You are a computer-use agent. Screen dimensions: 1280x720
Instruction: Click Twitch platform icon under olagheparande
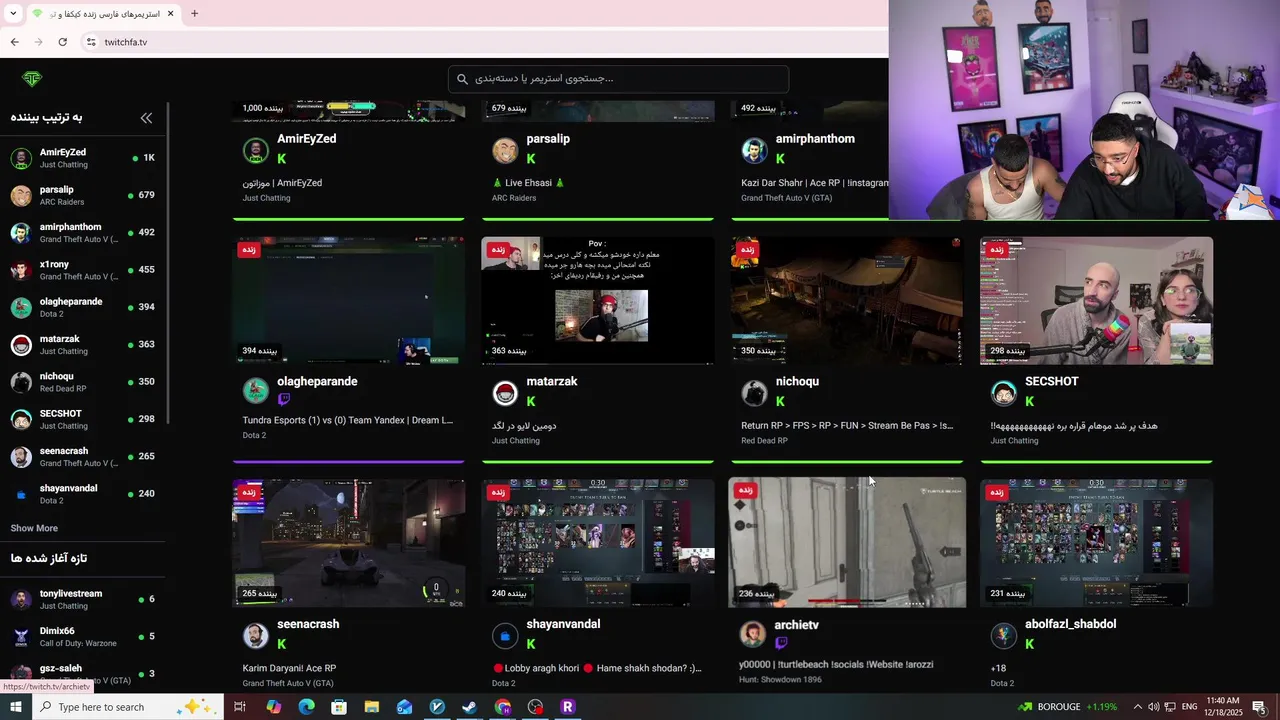click(x=283, y=400)
